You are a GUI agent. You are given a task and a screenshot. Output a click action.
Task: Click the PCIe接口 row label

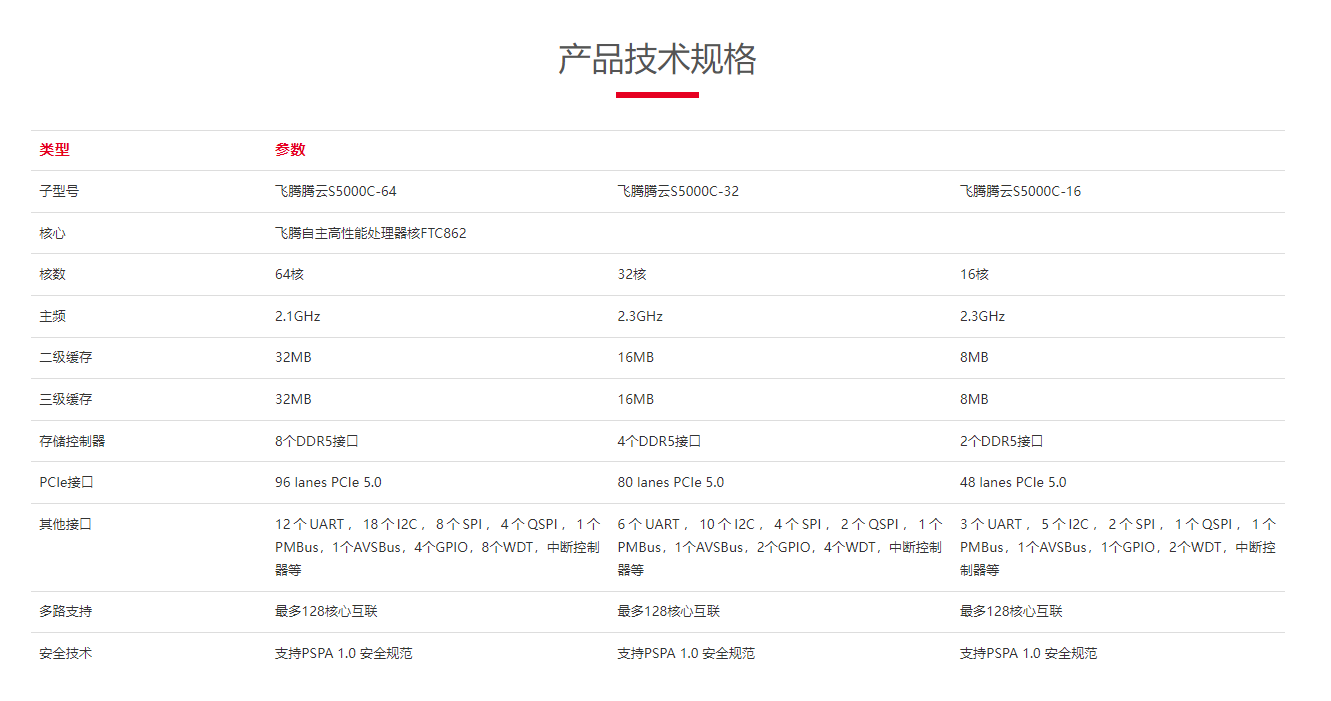pyautogui.click(x=66, y=482)
